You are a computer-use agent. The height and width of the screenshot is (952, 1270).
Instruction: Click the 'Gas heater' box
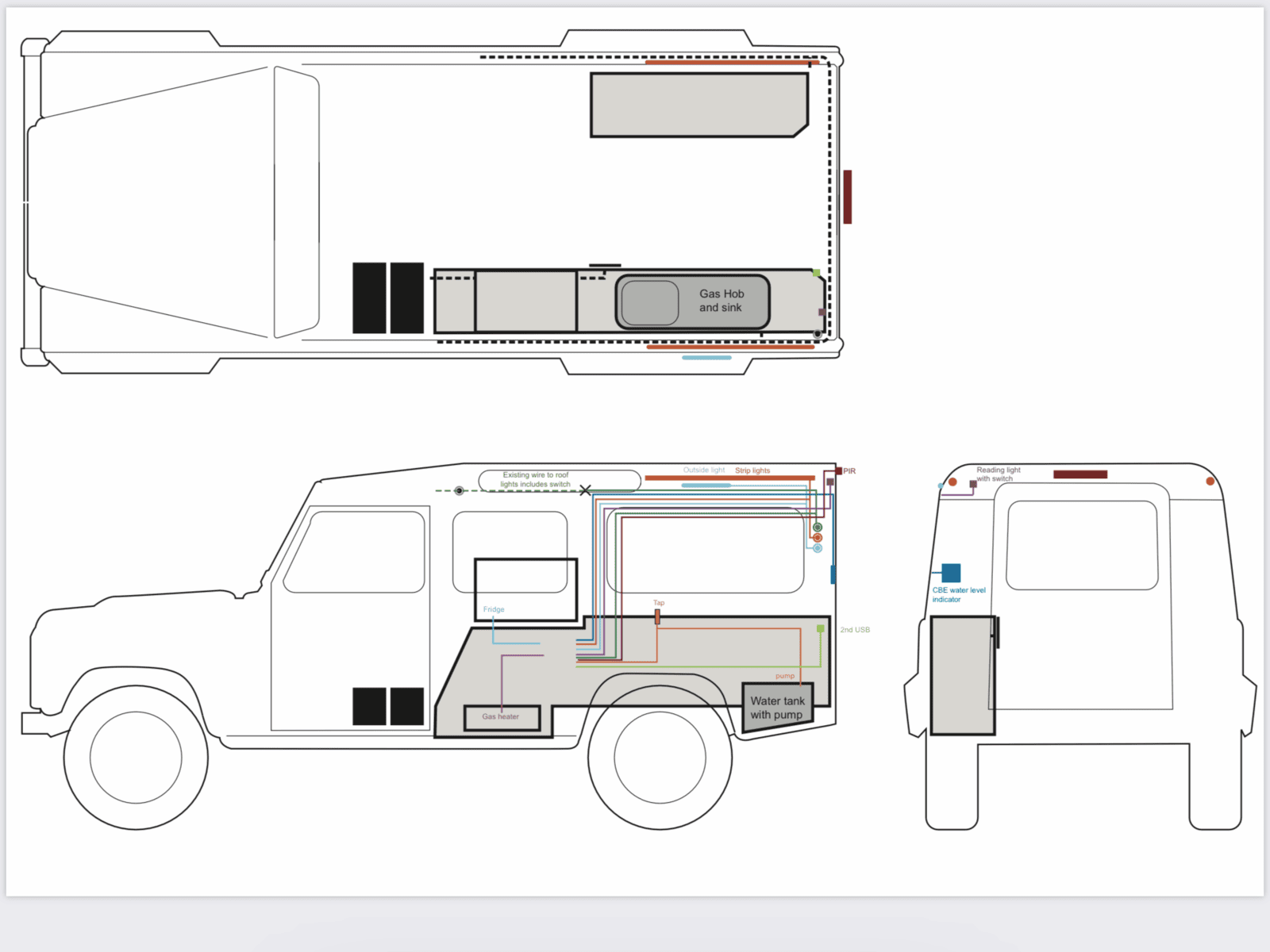click(x=502, y=717)
